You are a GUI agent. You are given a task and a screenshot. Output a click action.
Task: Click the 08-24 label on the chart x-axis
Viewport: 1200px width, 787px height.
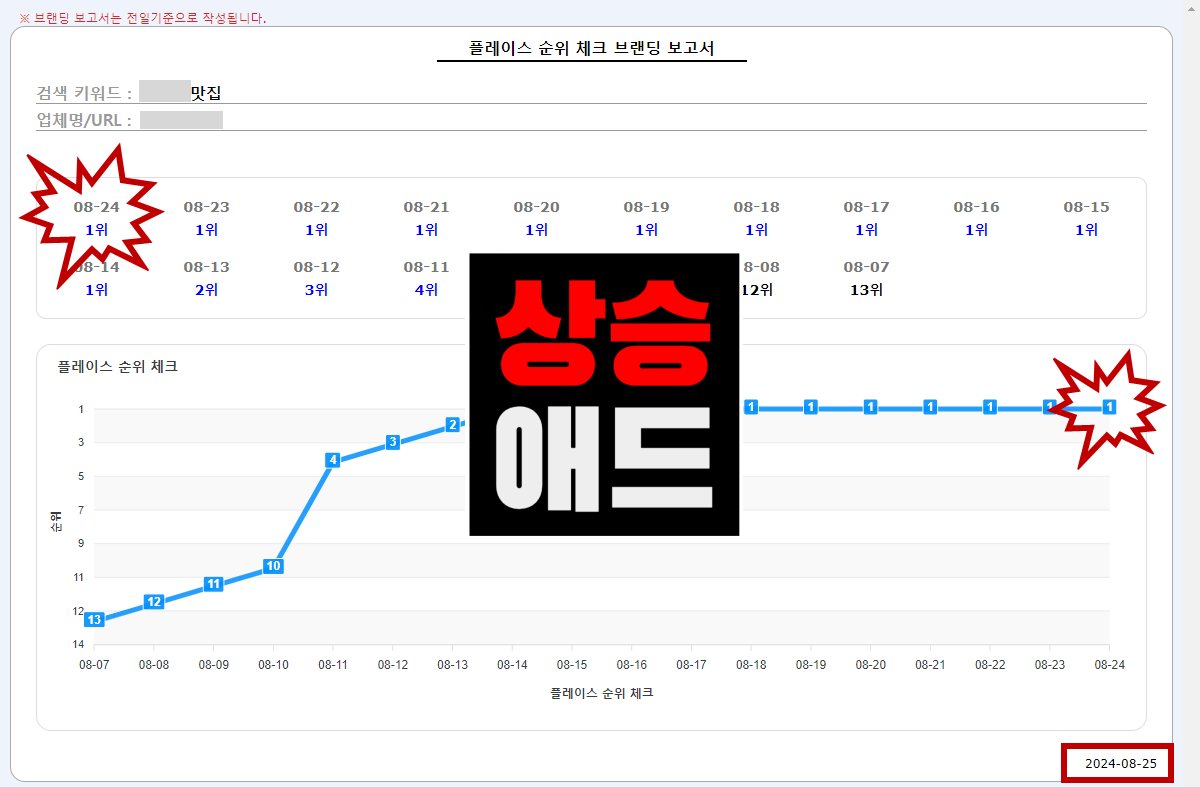(x=1109, y=665)
